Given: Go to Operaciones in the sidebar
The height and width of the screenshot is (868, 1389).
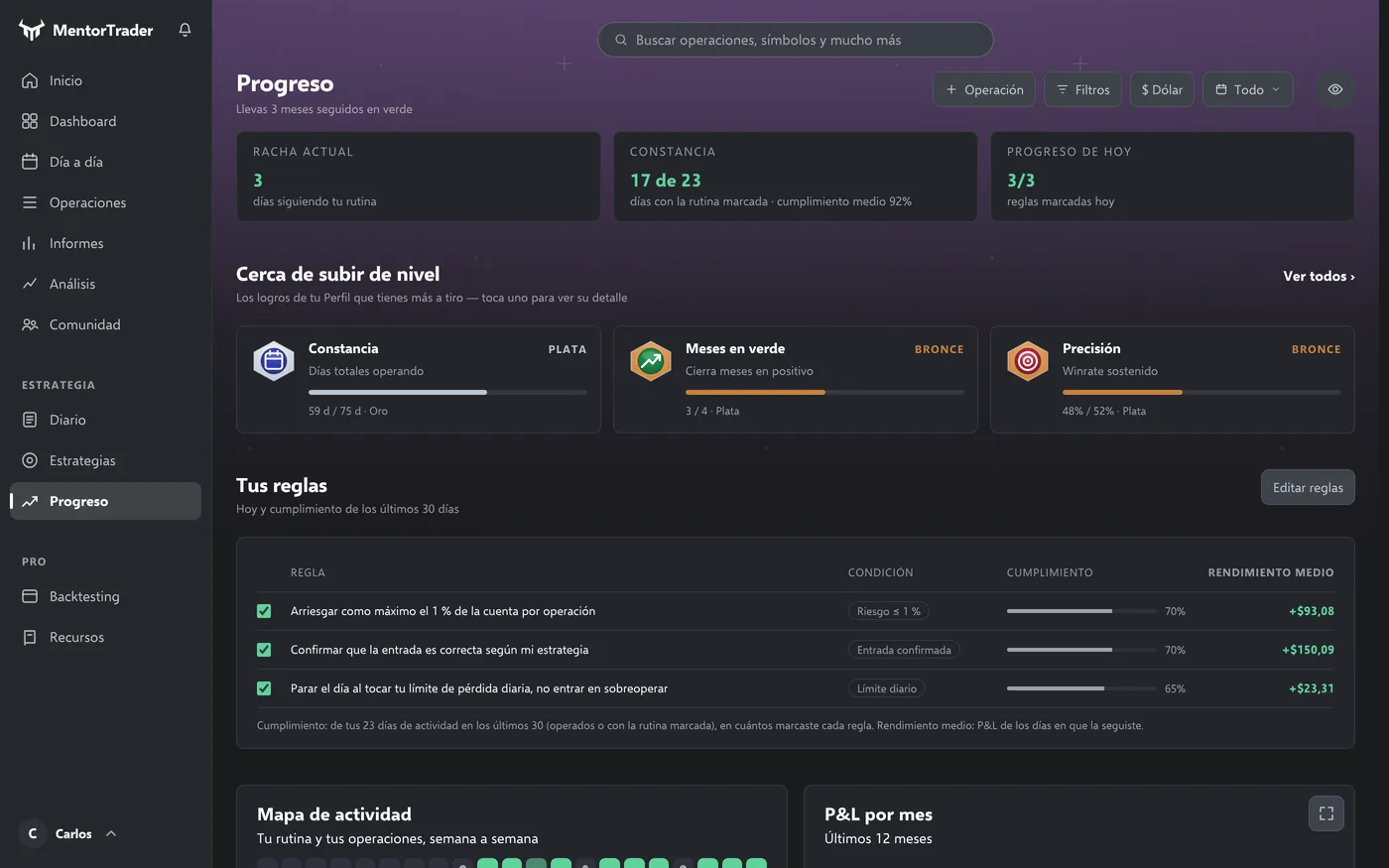Looking at the screenshot, I should pos(105,202).
